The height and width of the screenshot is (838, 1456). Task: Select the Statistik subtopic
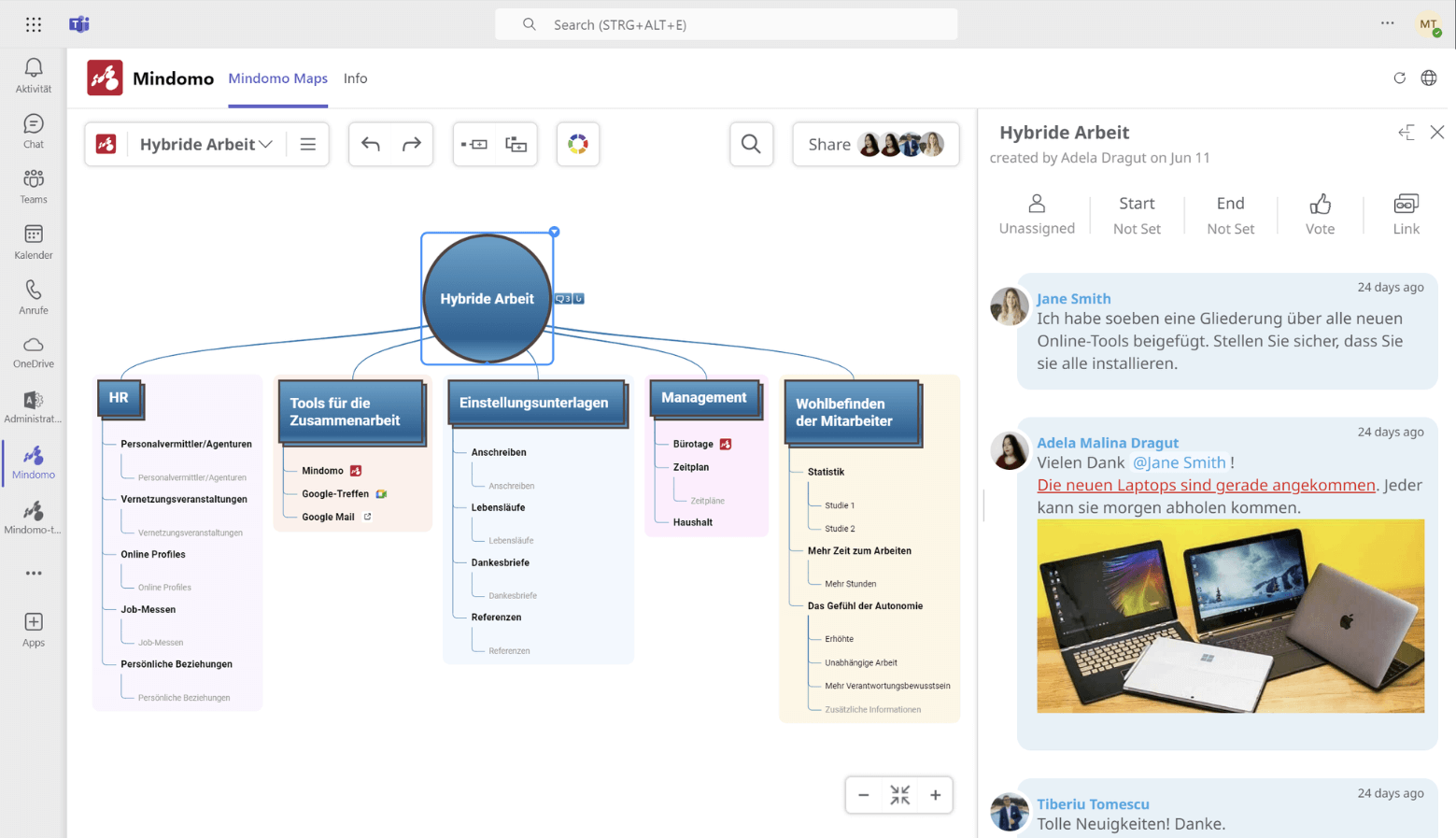click(826, 472)
